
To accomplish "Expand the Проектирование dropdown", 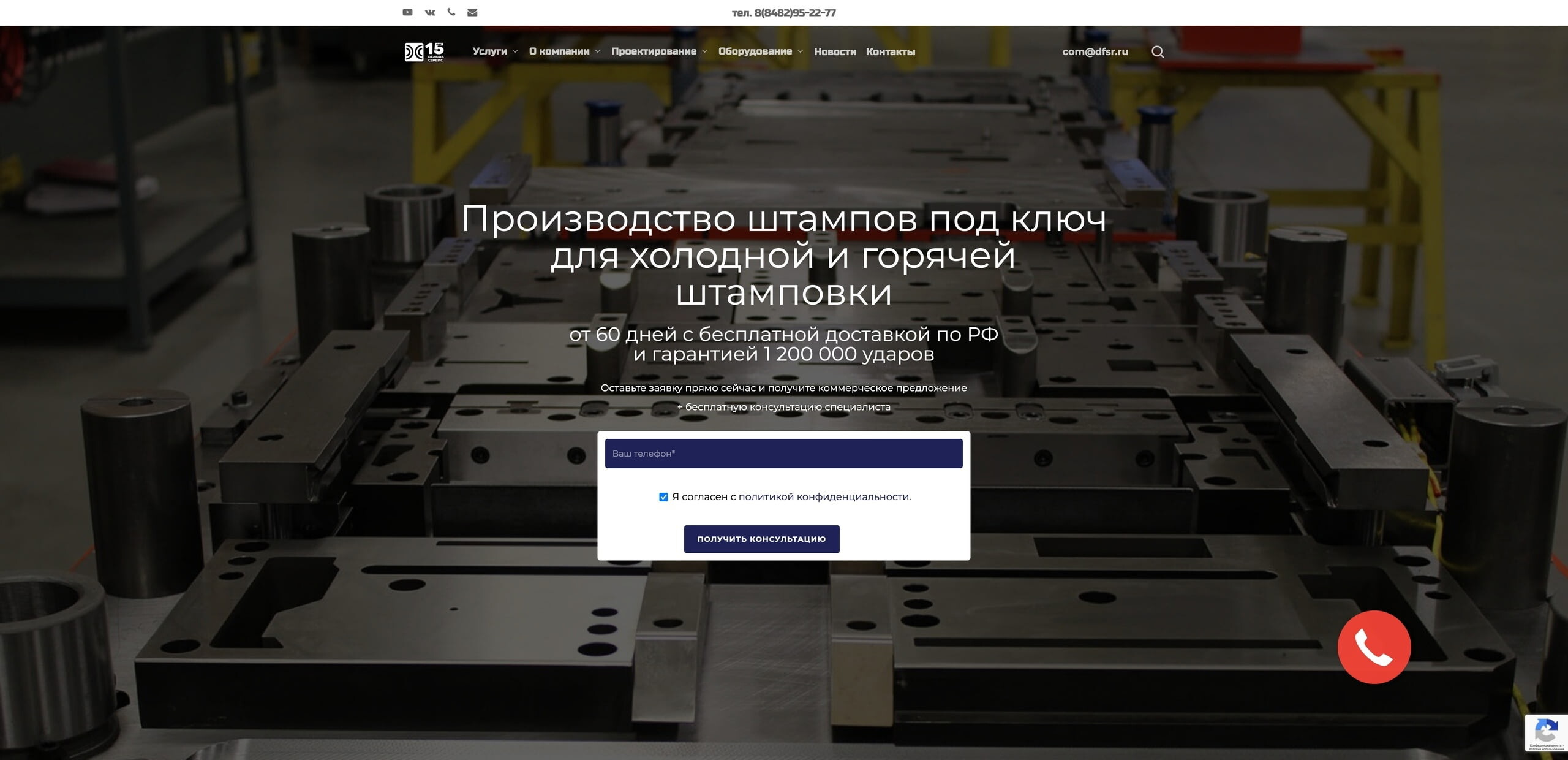I will 654,51.
